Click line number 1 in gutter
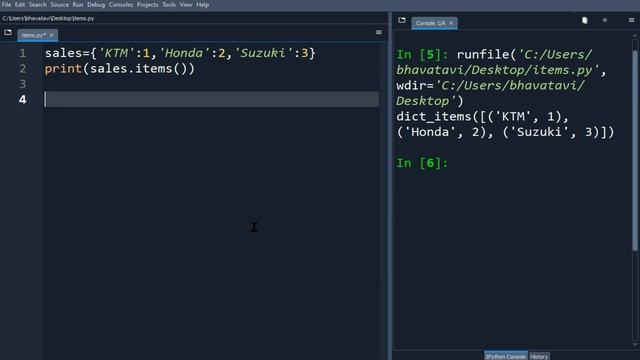Screen dimensions: 640x360 coord(22,53)
